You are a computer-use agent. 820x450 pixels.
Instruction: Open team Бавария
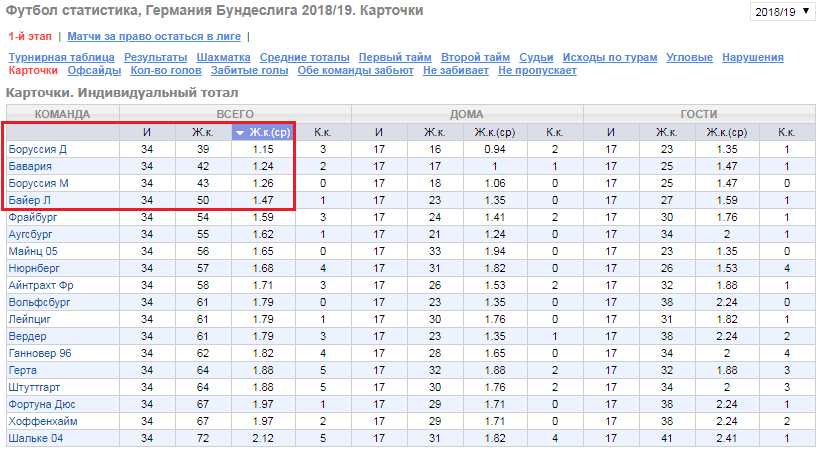(30, 166)
